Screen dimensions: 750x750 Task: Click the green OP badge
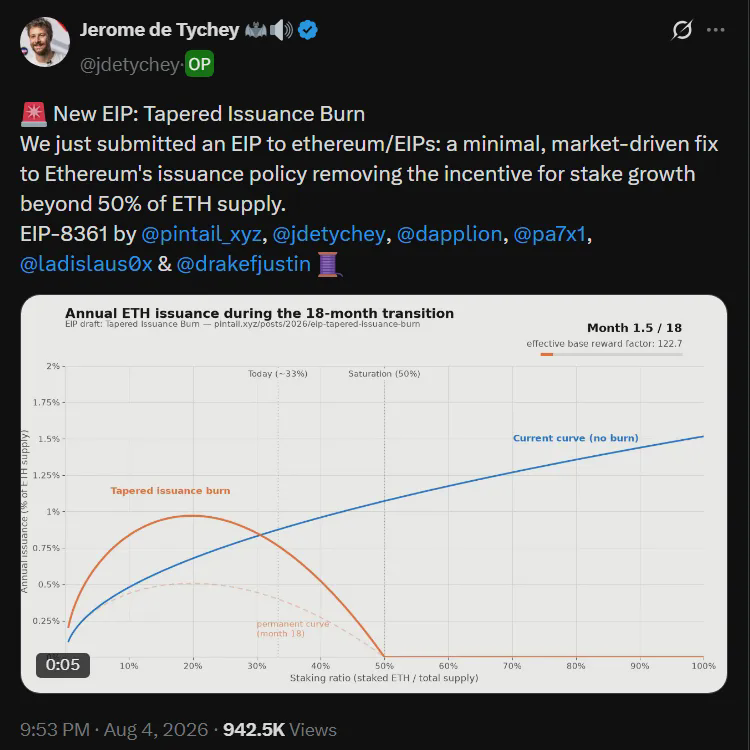point(199,64)
